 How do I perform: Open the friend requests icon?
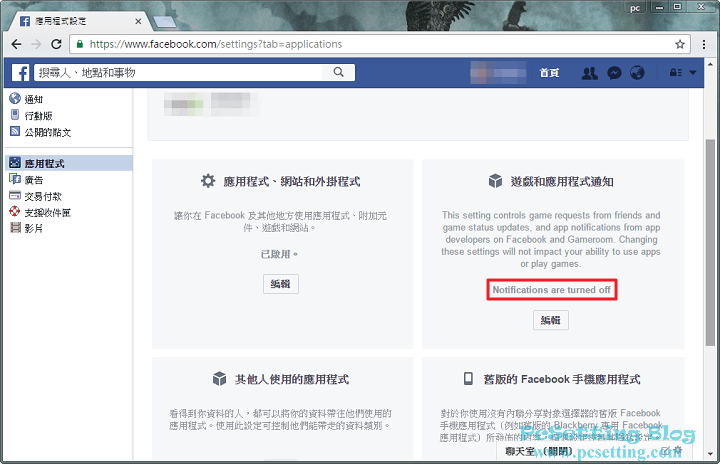point(590,73)
